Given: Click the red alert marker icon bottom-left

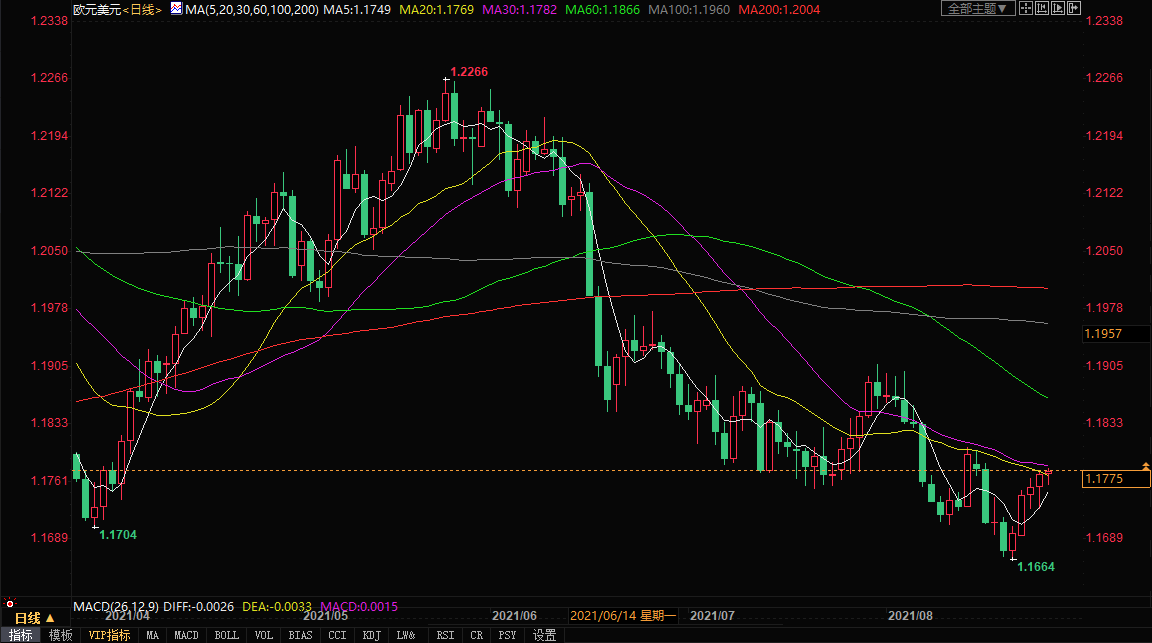Looking at the screenshot, I should point(11,604).
